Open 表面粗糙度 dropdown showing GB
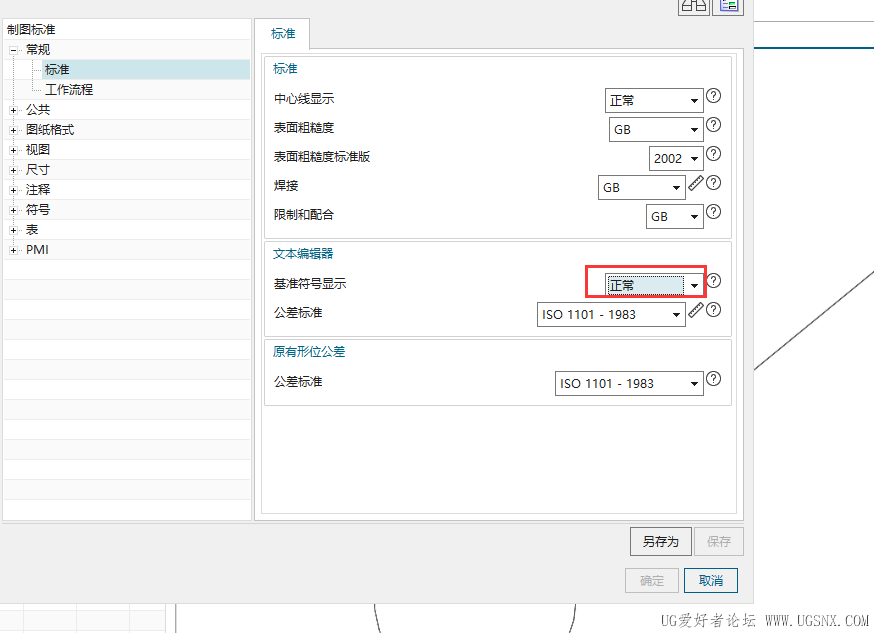This screenshot has height=633, width=874. [656, 129]
